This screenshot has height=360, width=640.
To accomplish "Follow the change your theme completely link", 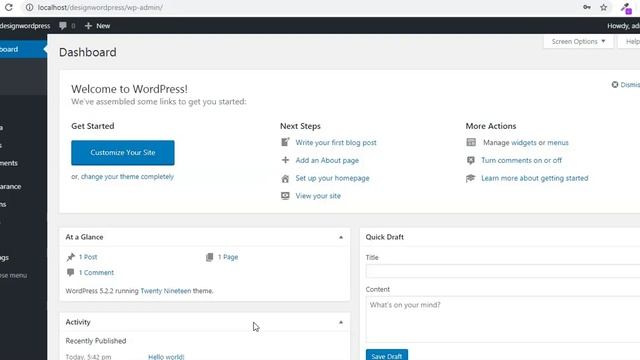I will point(127,177).
